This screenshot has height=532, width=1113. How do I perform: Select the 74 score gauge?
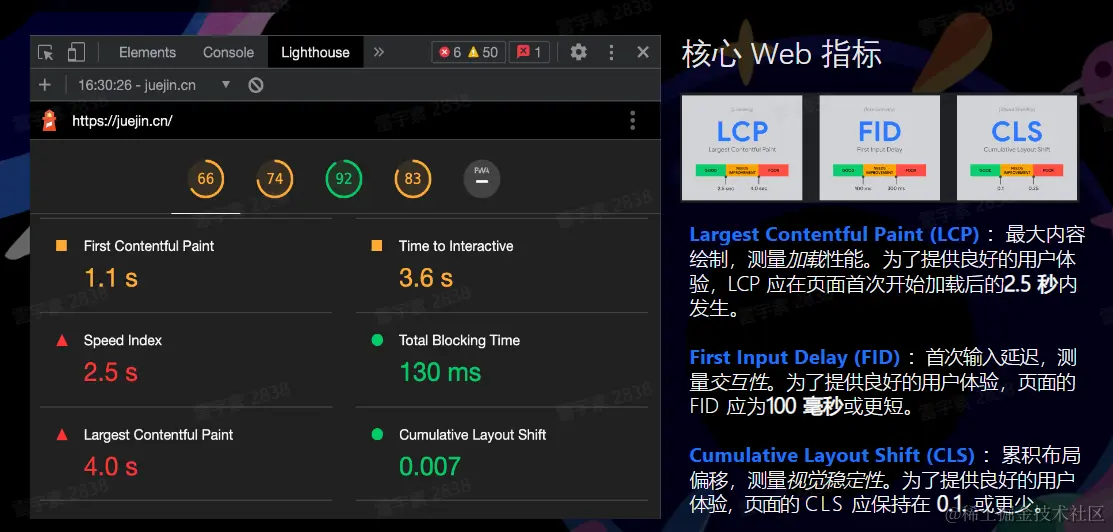[275, 179]
